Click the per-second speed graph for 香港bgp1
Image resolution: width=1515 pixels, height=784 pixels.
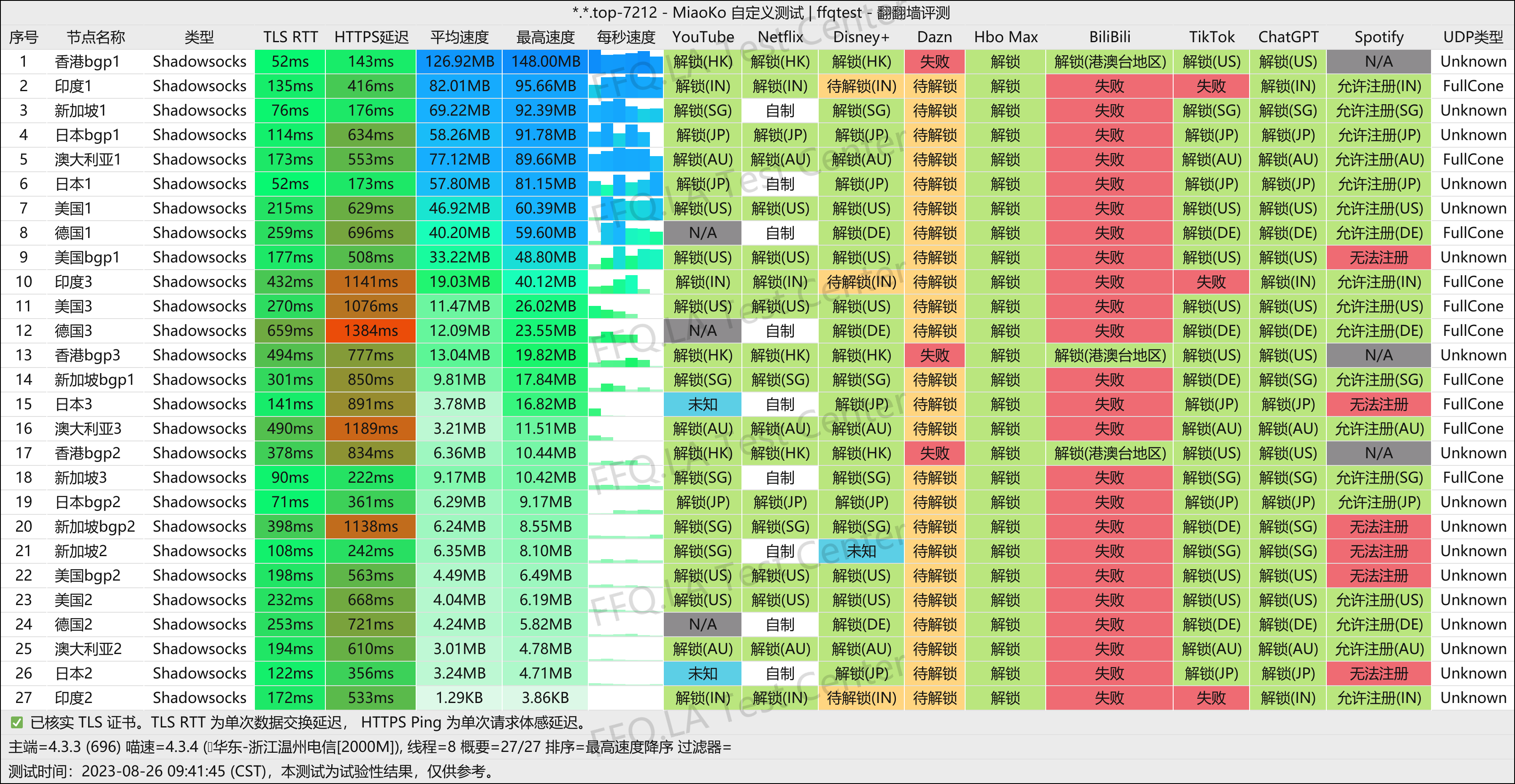click(x=626, y=62)
